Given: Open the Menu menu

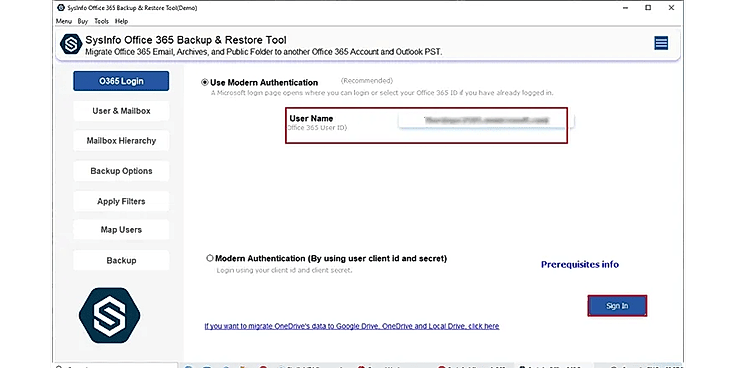Looking at the screenshot, I should click(x=64, y=21).
